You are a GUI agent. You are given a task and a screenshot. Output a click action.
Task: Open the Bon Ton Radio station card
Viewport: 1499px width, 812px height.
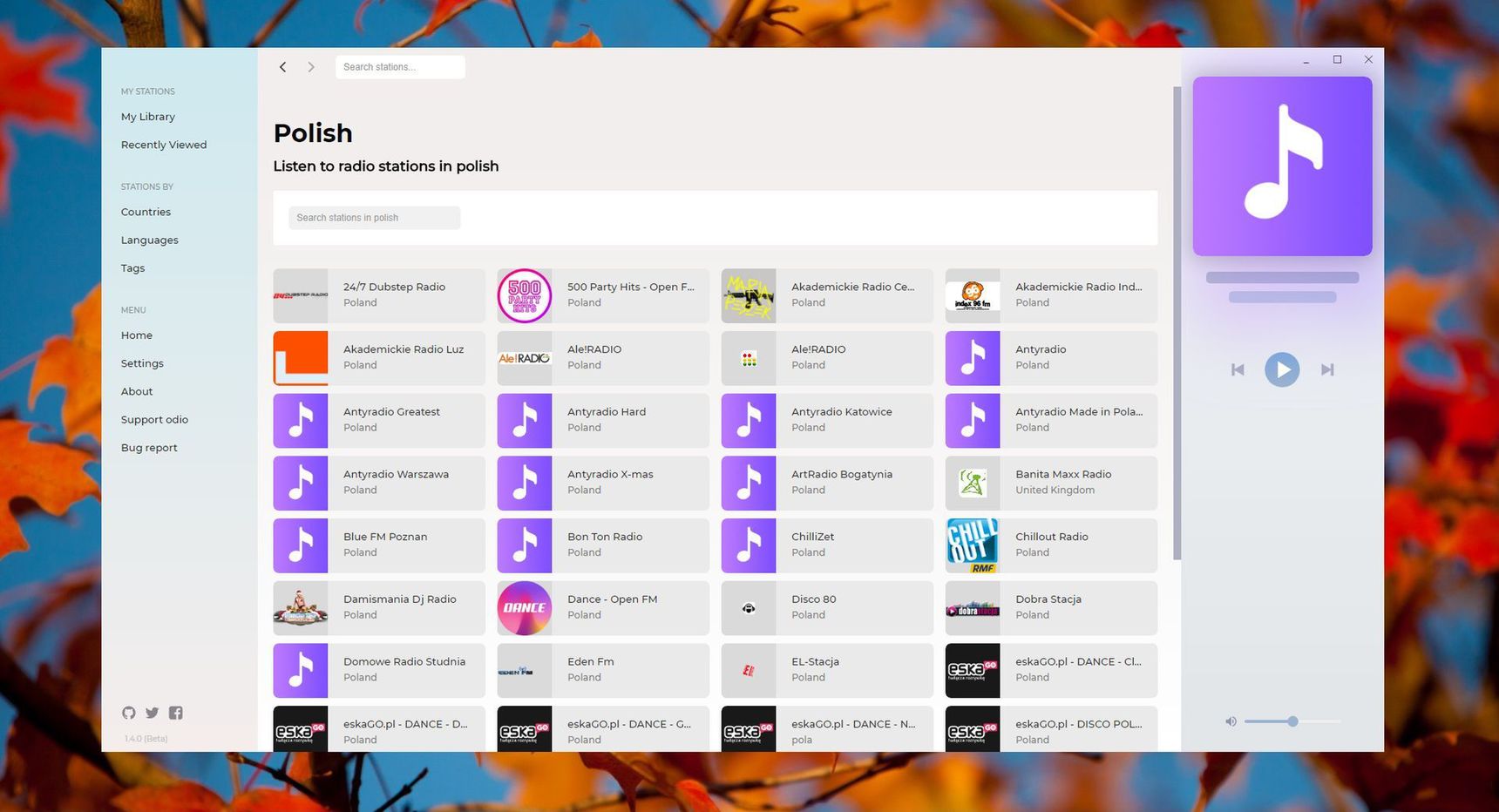pyautogui.click(x=603, y=545)
